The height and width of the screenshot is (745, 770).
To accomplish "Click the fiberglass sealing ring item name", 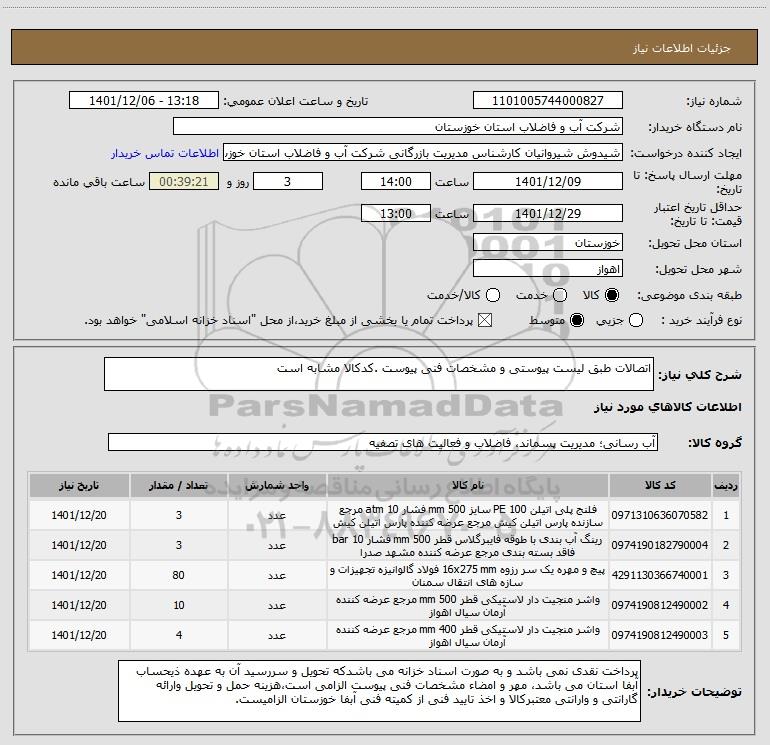I will point(468,546).
